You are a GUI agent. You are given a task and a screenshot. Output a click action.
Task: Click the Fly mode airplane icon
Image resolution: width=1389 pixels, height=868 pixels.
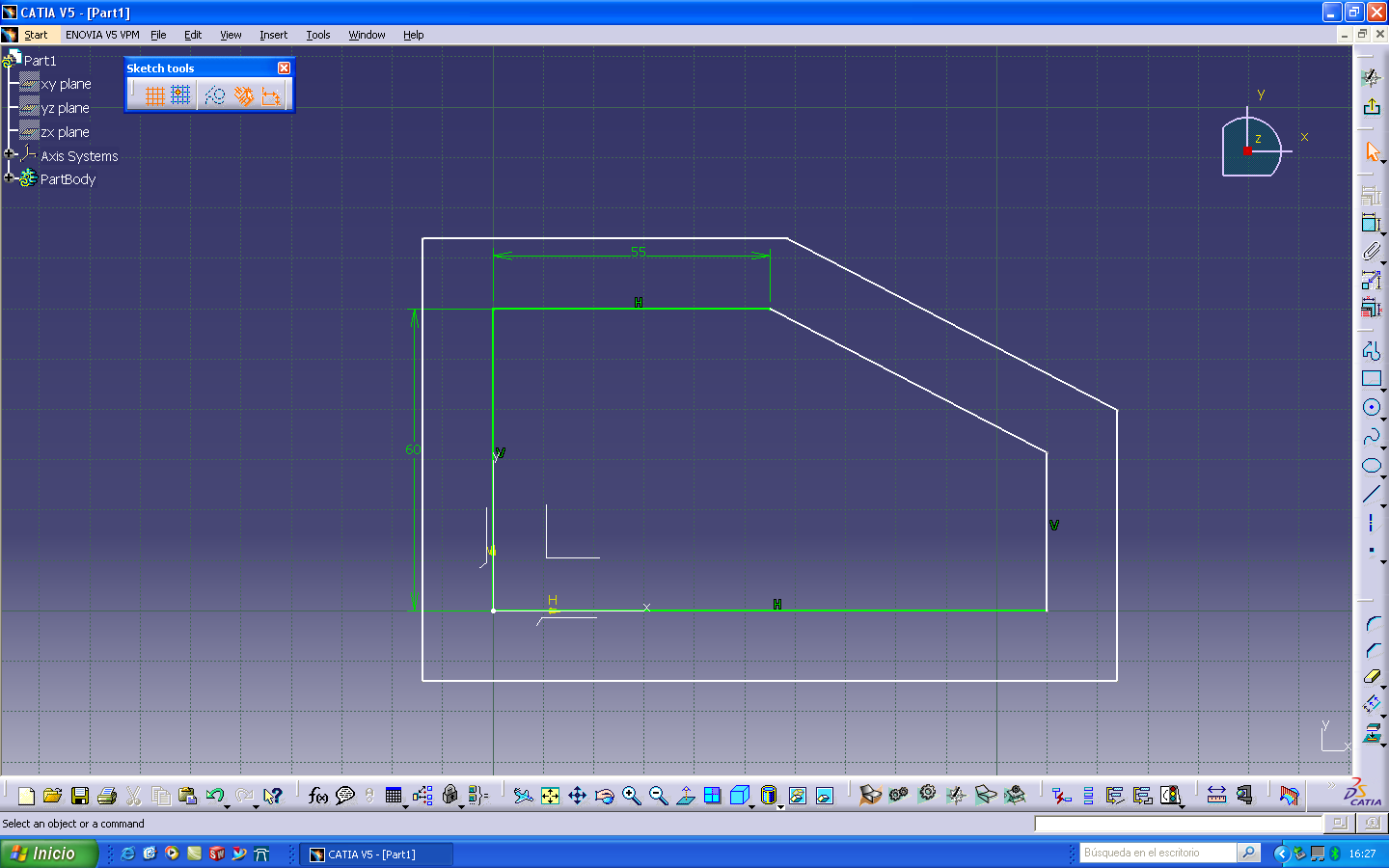[523, 796]
